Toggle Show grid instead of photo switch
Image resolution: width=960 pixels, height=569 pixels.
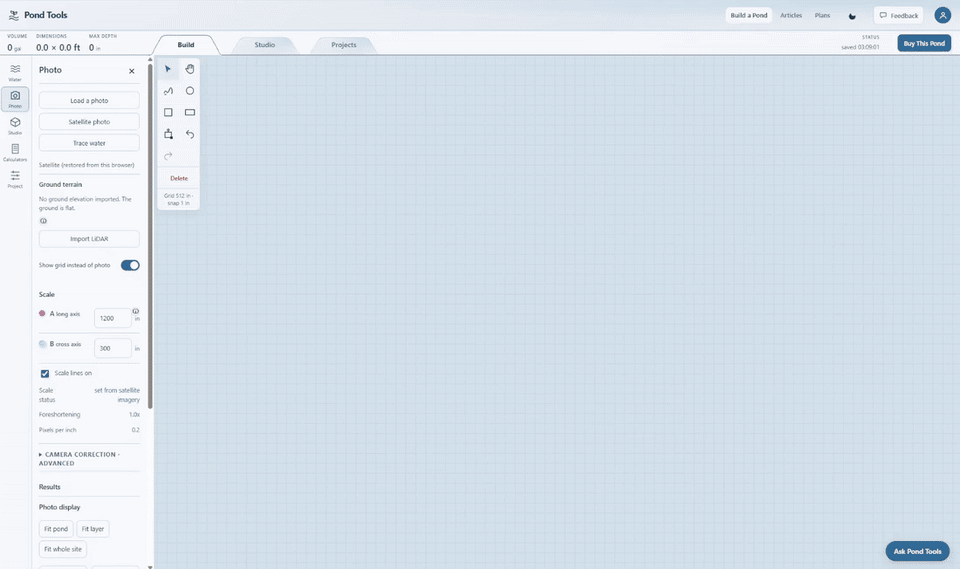tap(130, 265)
